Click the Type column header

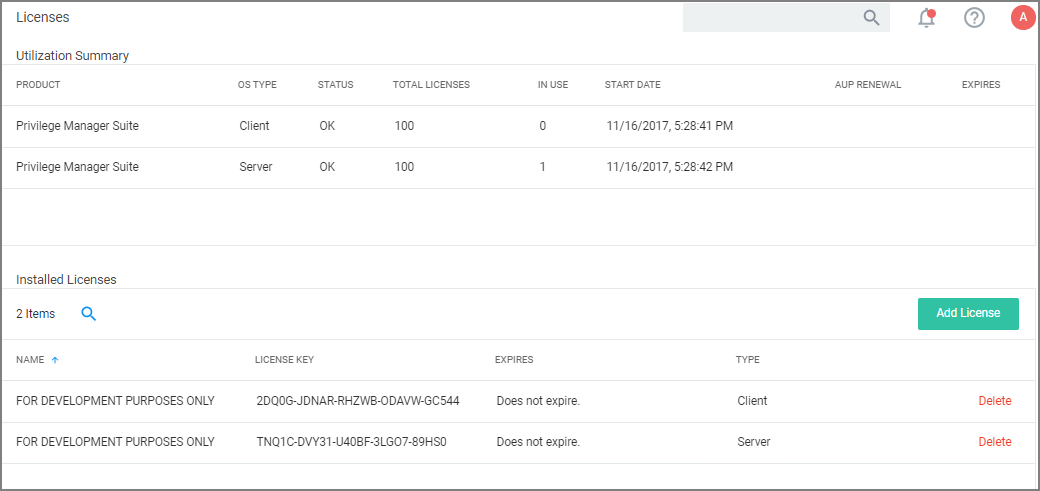(x=747, y=360)
